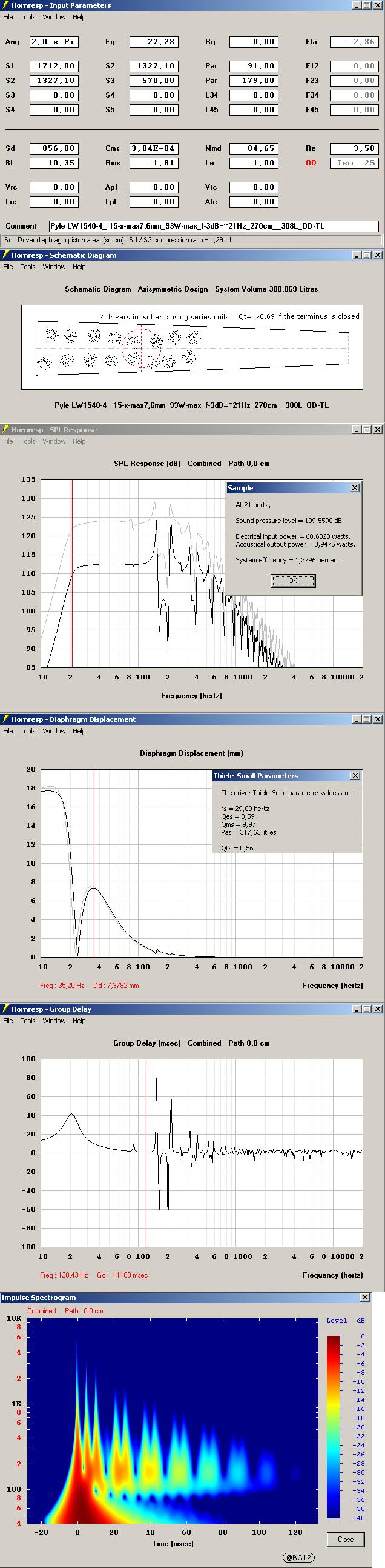Image resolution: width=385 pixels, height=1568 pixels.
Task: Click the F12 field
Action: click(354, 66)
